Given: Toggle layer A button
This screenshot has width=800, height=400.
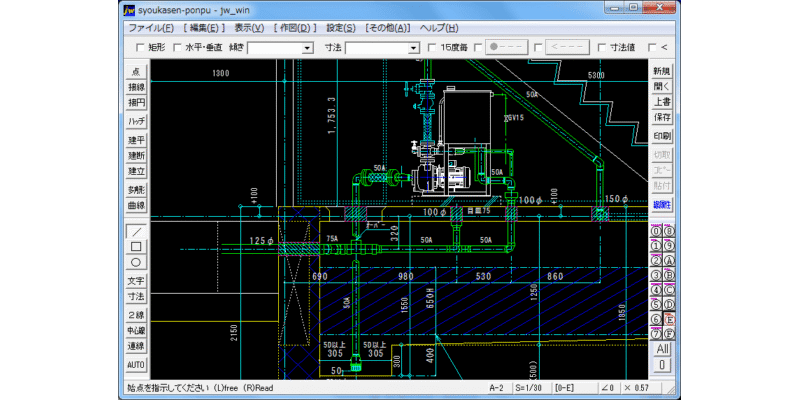Looking at the screenshot, I should click(669, 260).
